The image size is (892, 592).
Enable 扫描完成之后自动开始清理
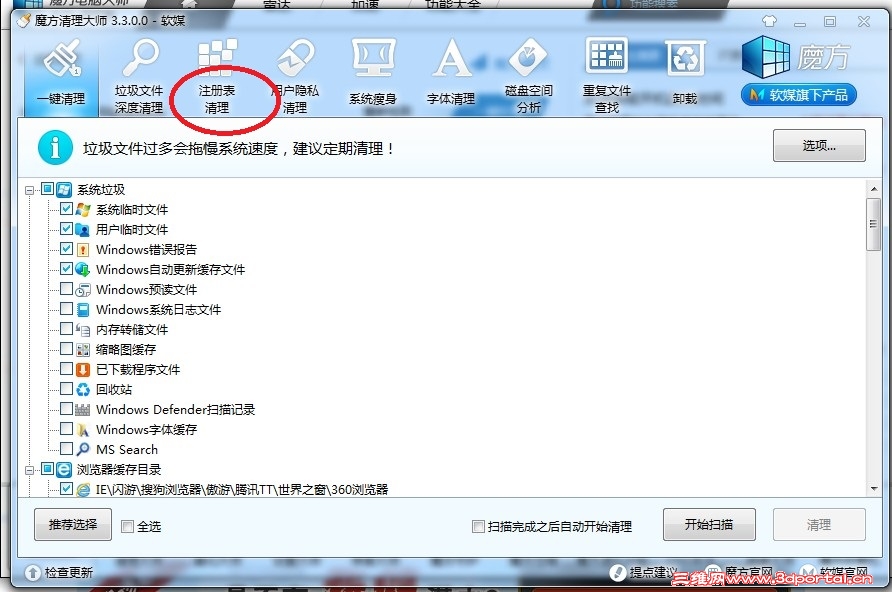(478, 524)
